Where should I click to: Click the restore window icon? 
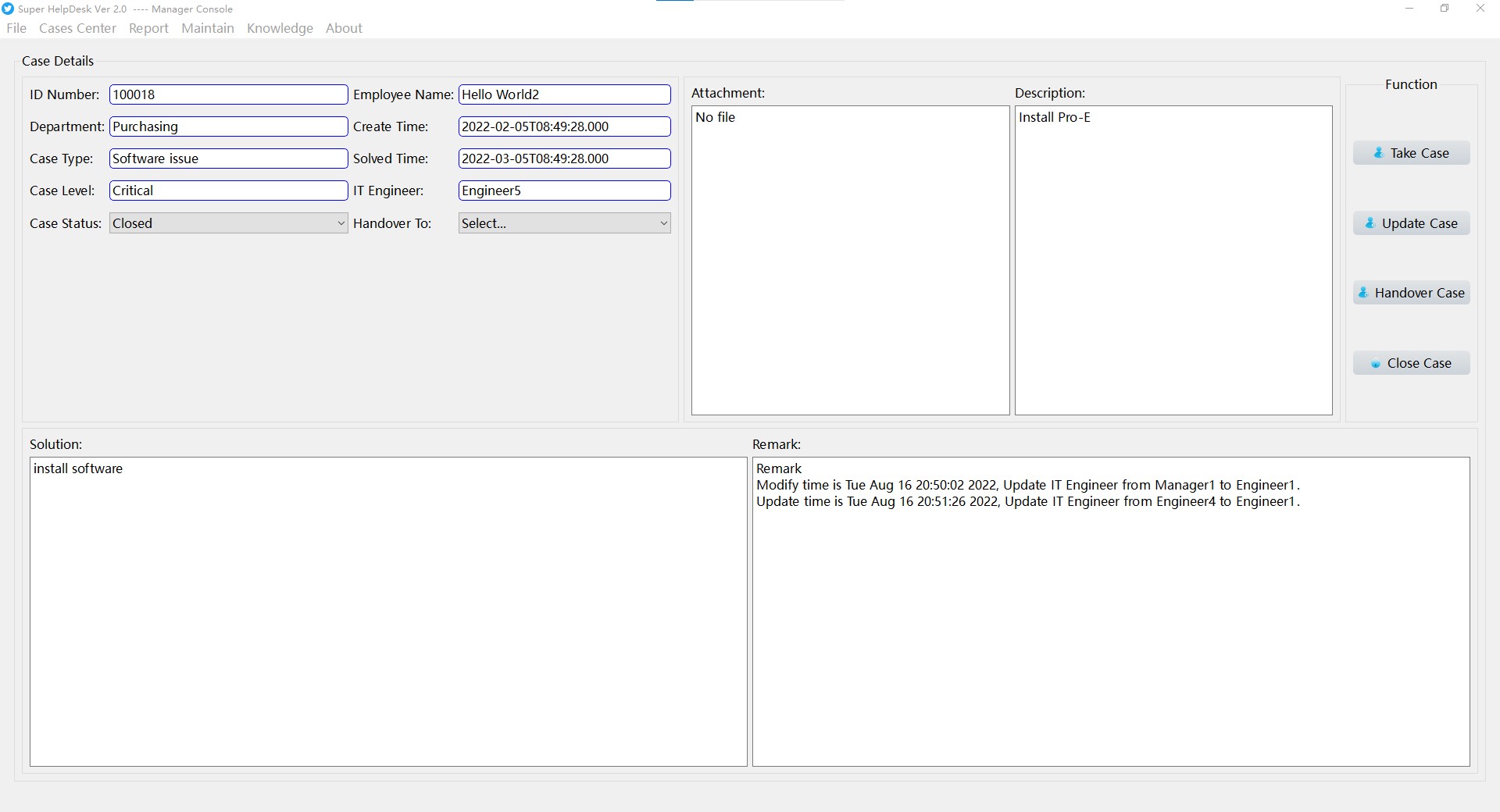click(x=1445, y=9)
